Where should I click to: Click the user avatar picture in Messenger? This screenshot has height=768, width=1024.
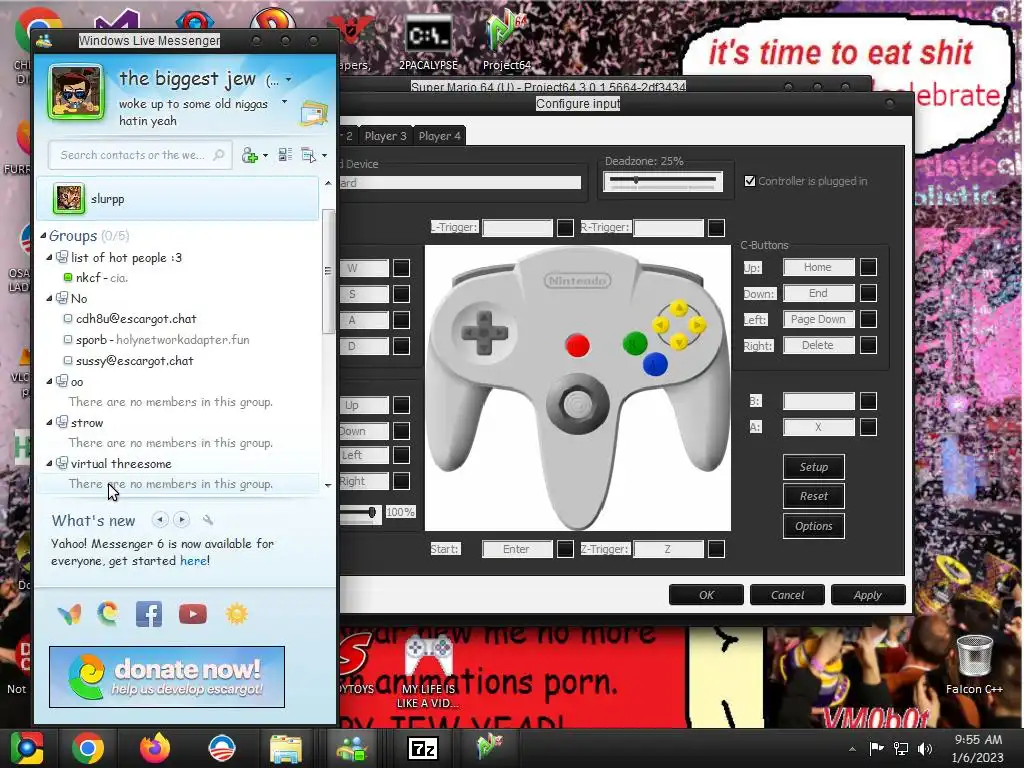pyautogui.click(x=76, y=92)
